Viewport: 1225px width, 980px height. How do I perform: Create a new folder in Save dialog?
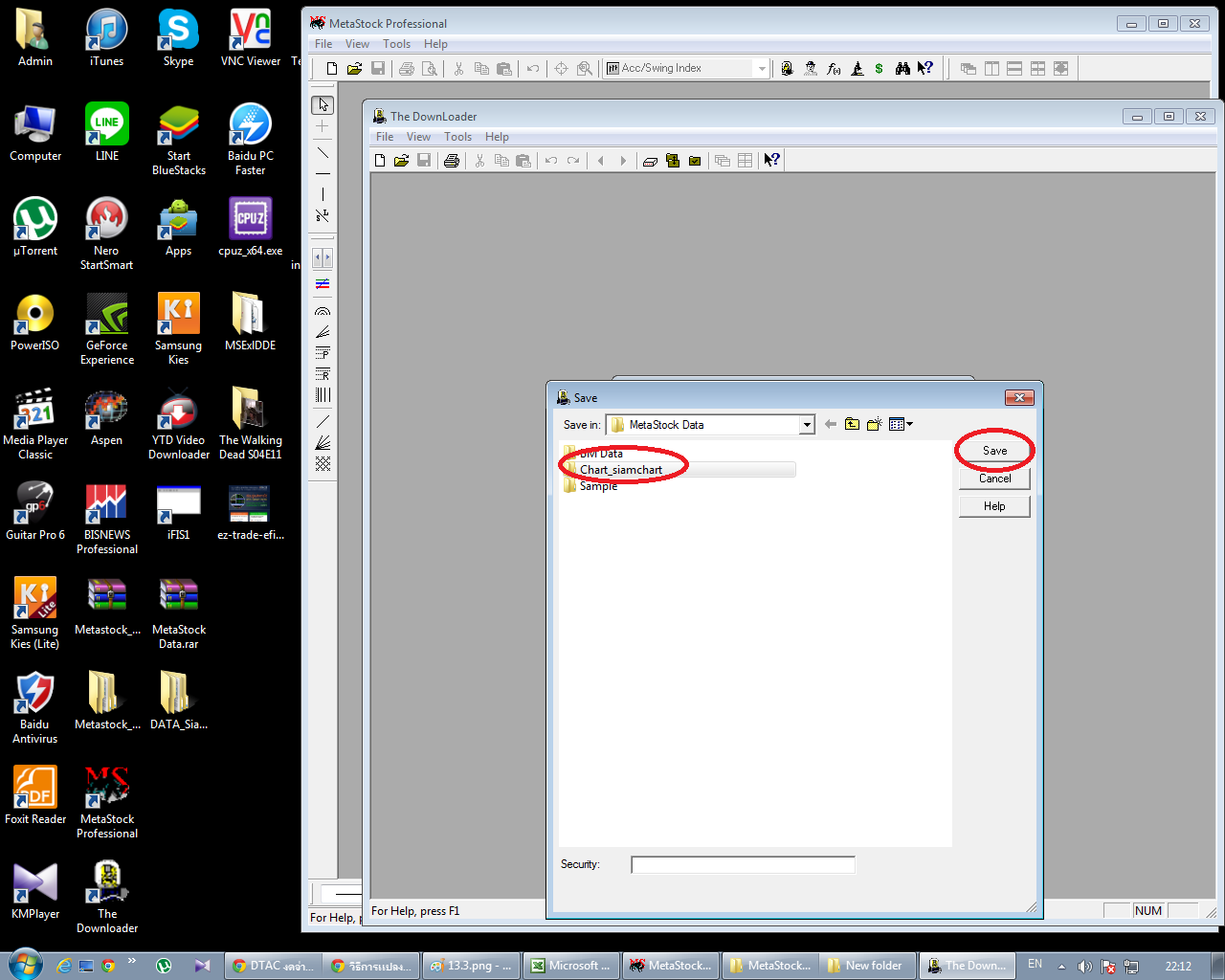(x=874, y=425)
